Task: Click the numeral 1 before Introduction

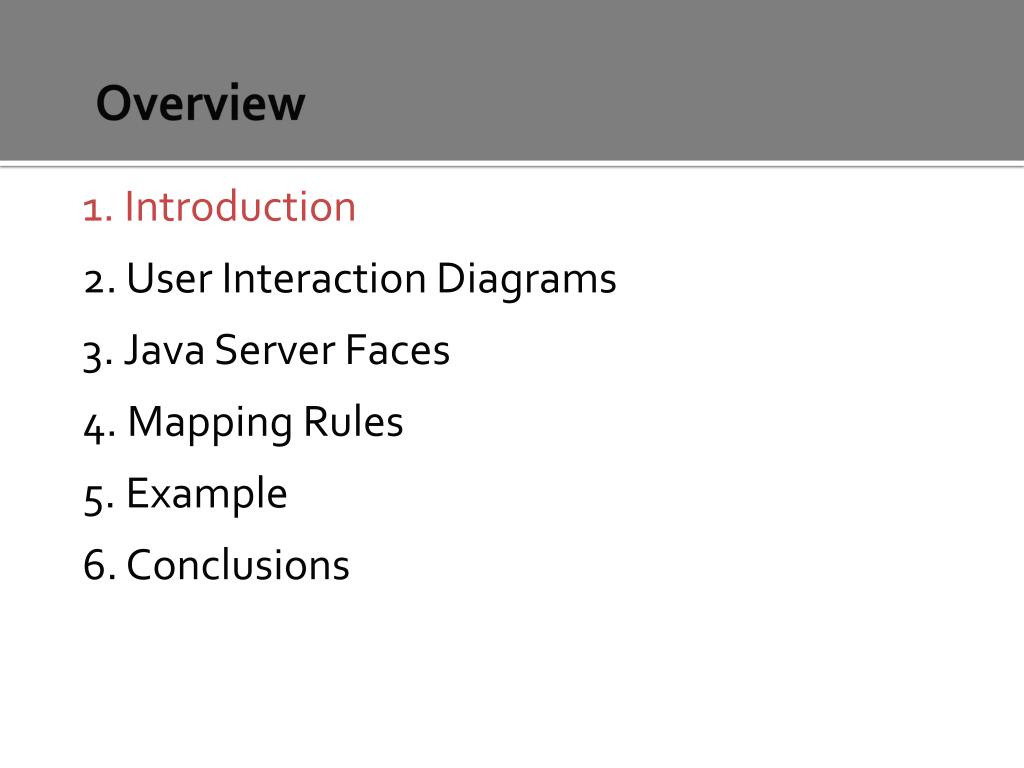Action: pyautogui.click(x=95, y=210)
